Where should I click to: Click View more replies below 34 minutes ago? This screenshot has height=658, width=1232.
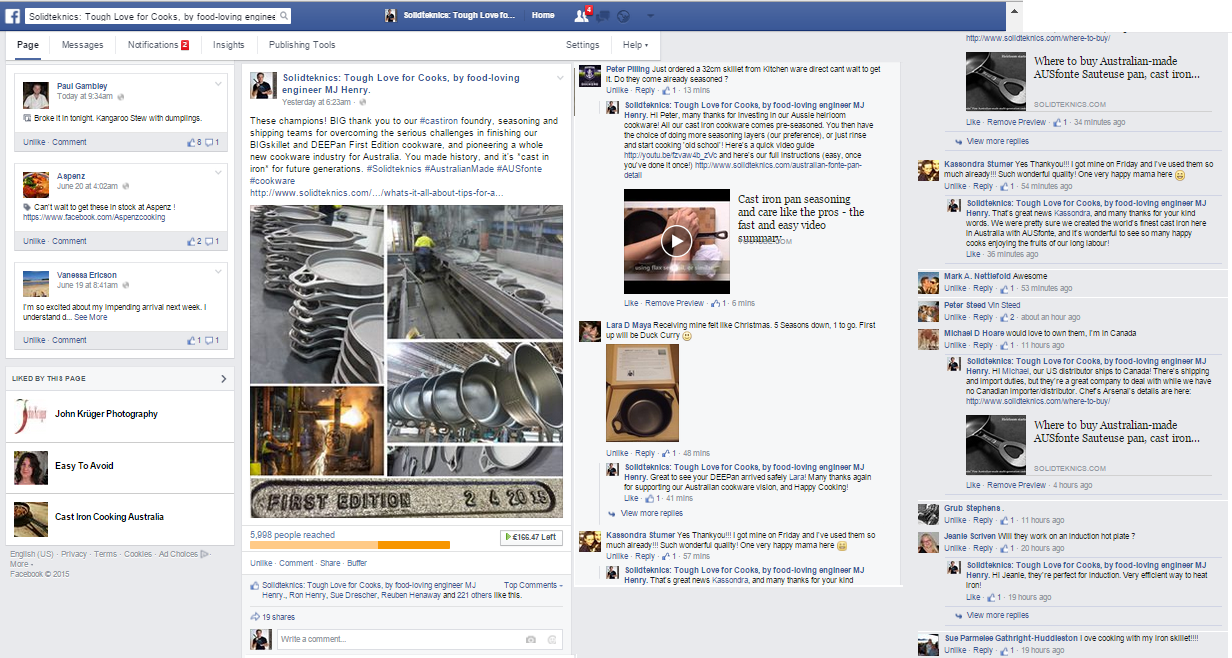[998, 142]
